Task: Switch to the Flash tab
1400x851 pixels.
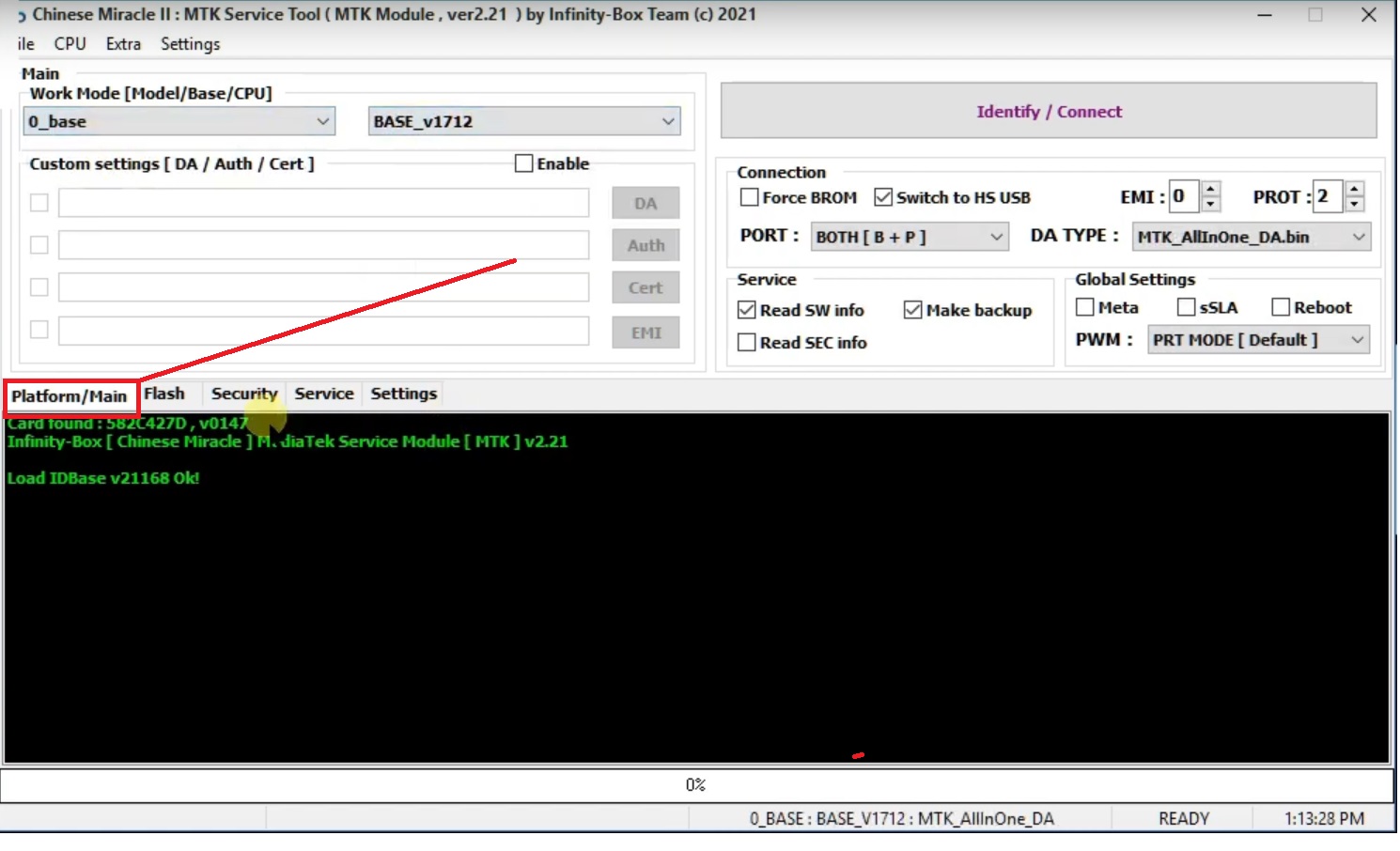Action: tap(164, 394)
